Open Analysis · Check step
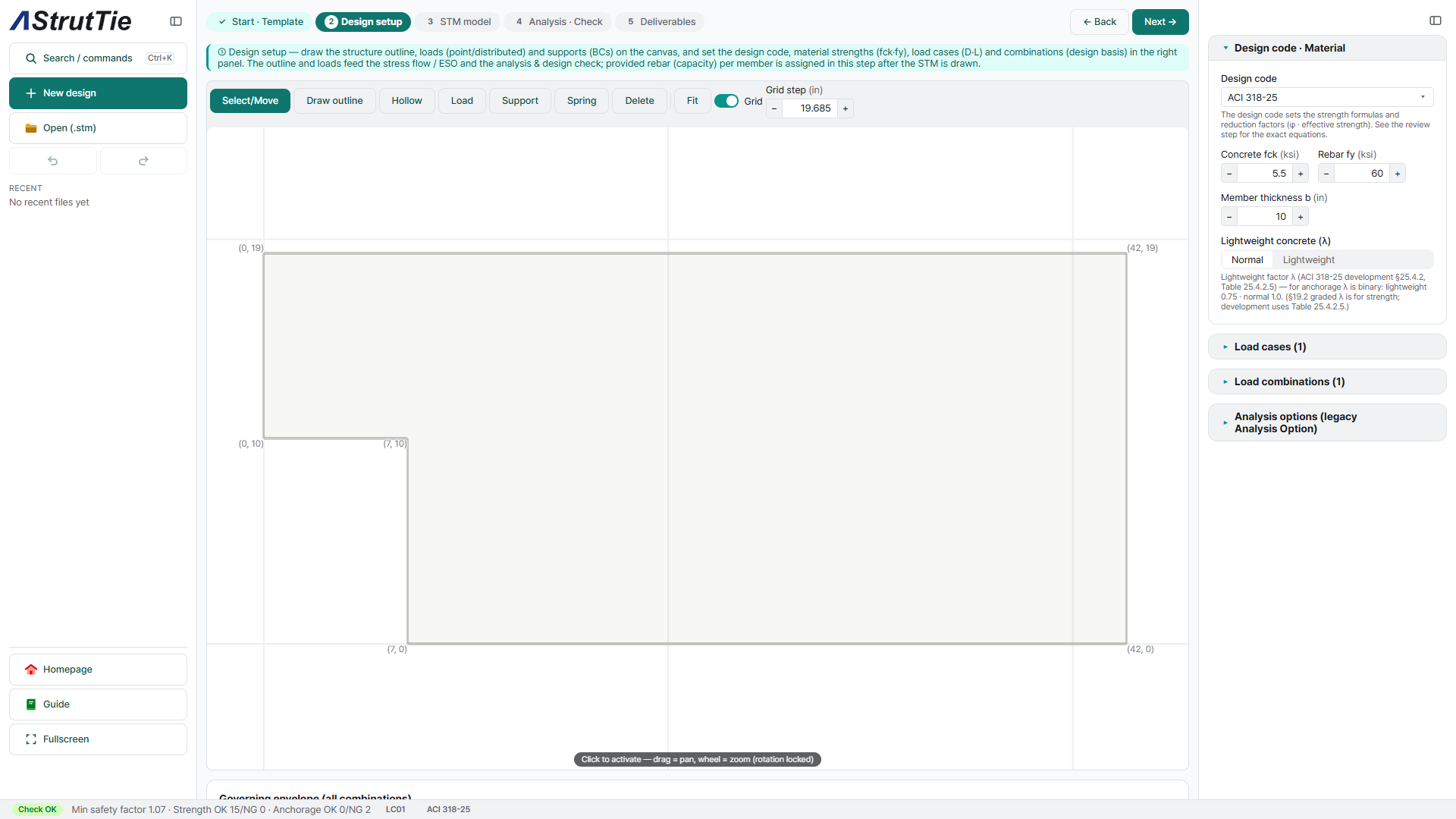1456x819 pixels. pyautogui.click(x=559, y=22)
